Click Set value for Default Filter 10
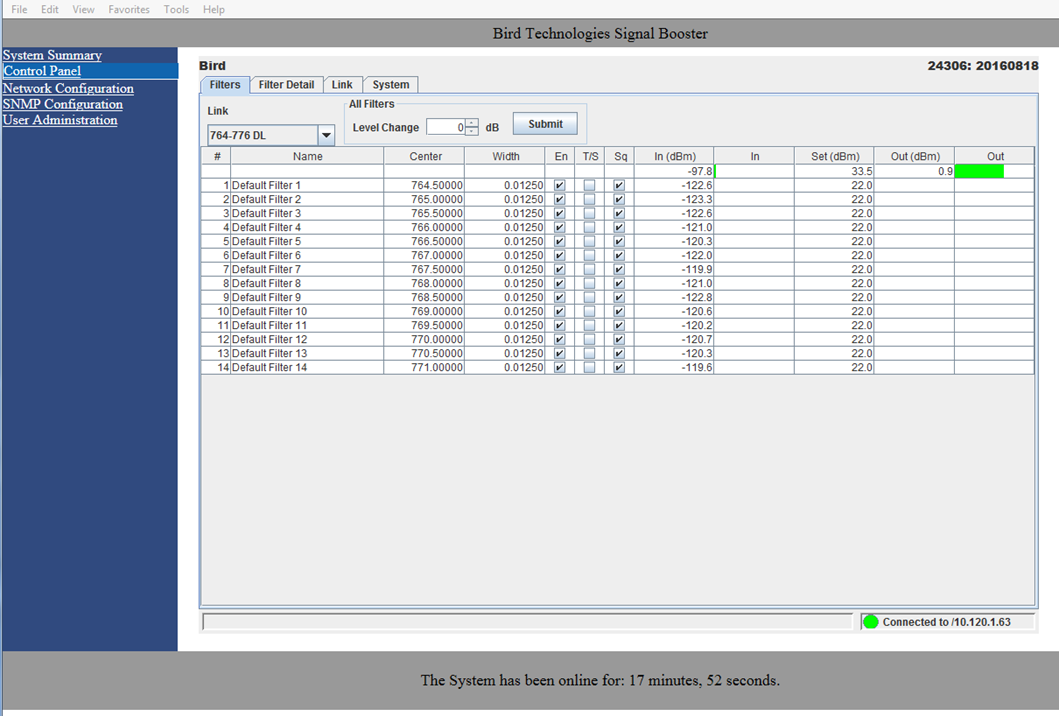 point(835,311)
